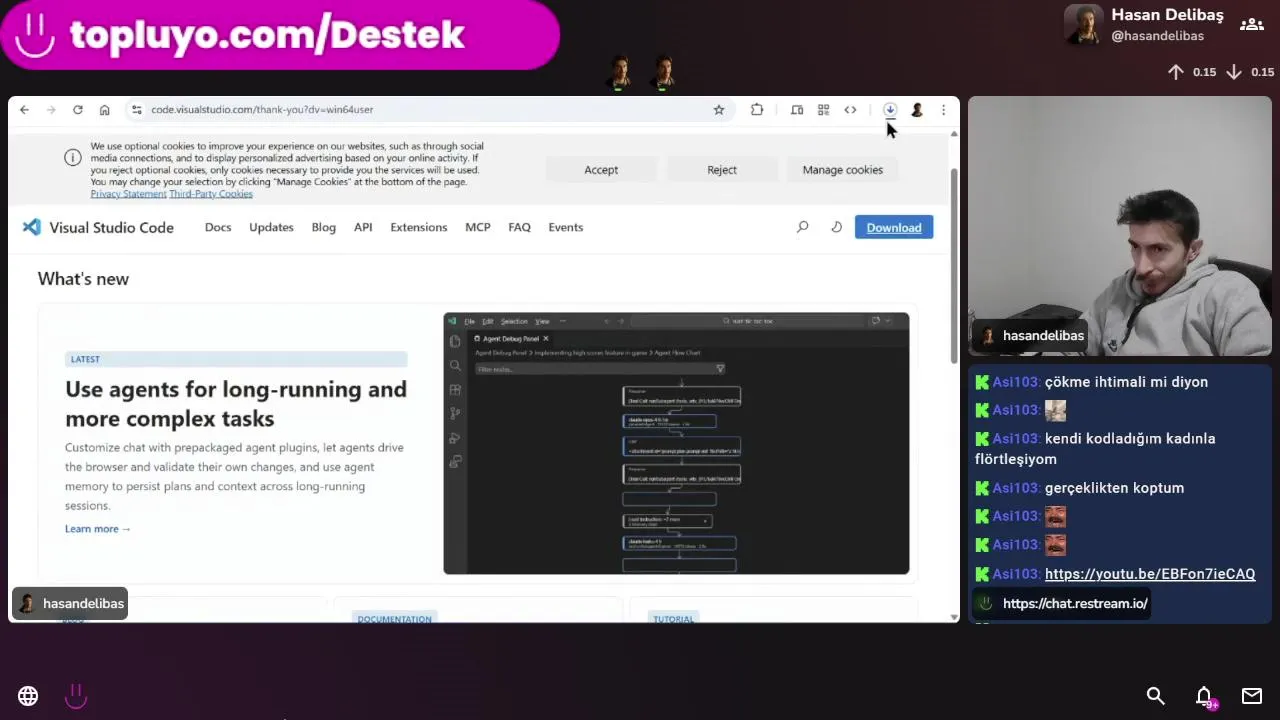Open Manage cookies
This screenshot has height=720, width=1280.
[x=842, y=170]
